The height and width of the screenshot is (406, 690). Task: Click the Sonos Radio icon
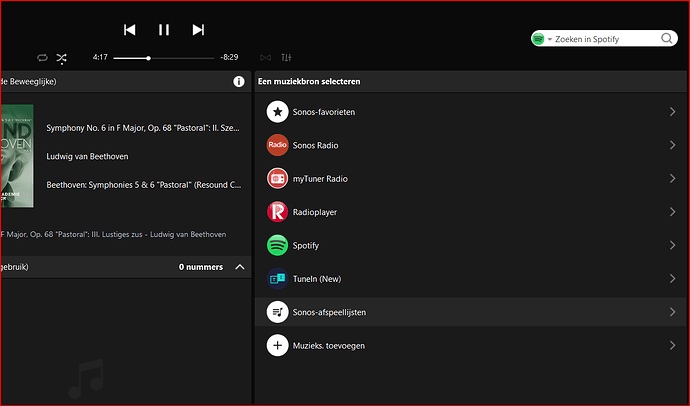coord(278,146)
